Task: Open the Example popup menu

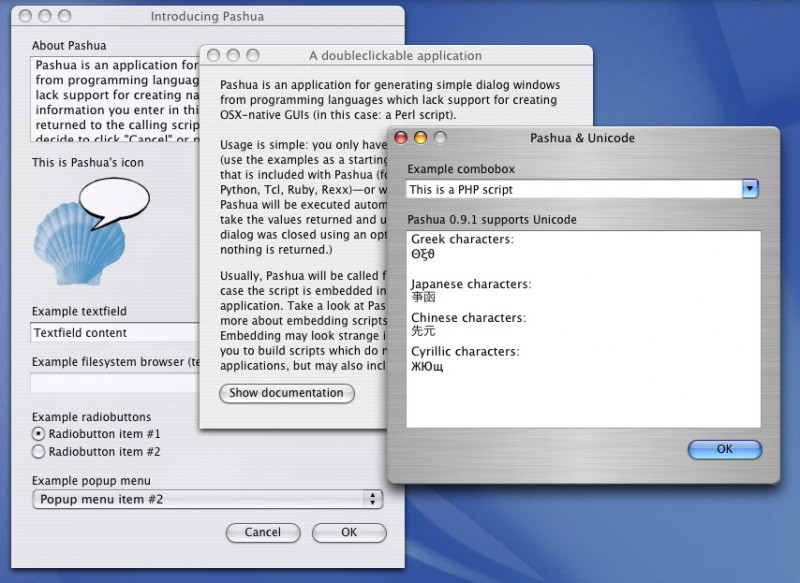Action: click(x=208, y=499)
